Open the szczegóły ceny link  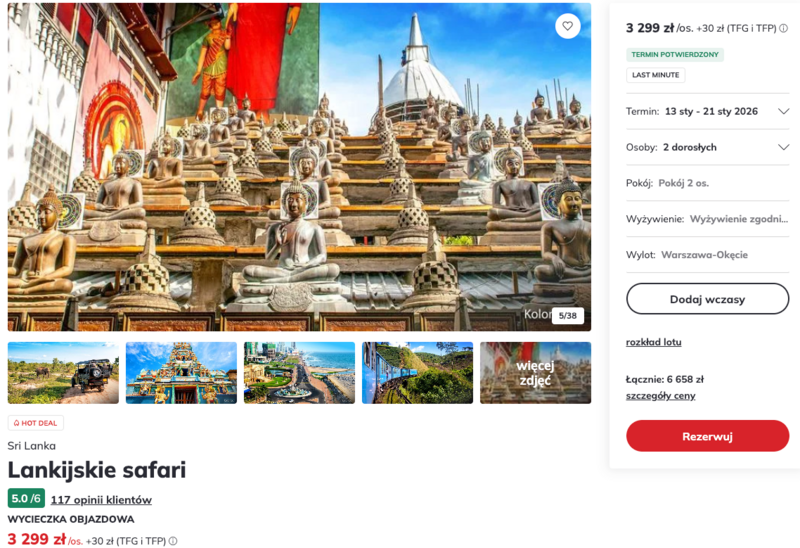(661, 396)
